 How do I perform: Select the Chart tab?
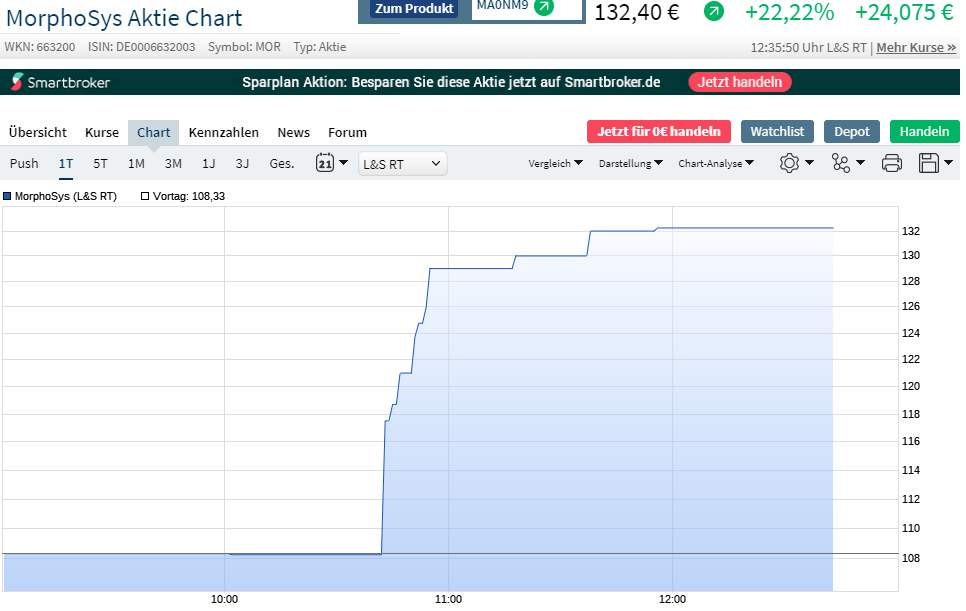(x=153, y=132)
